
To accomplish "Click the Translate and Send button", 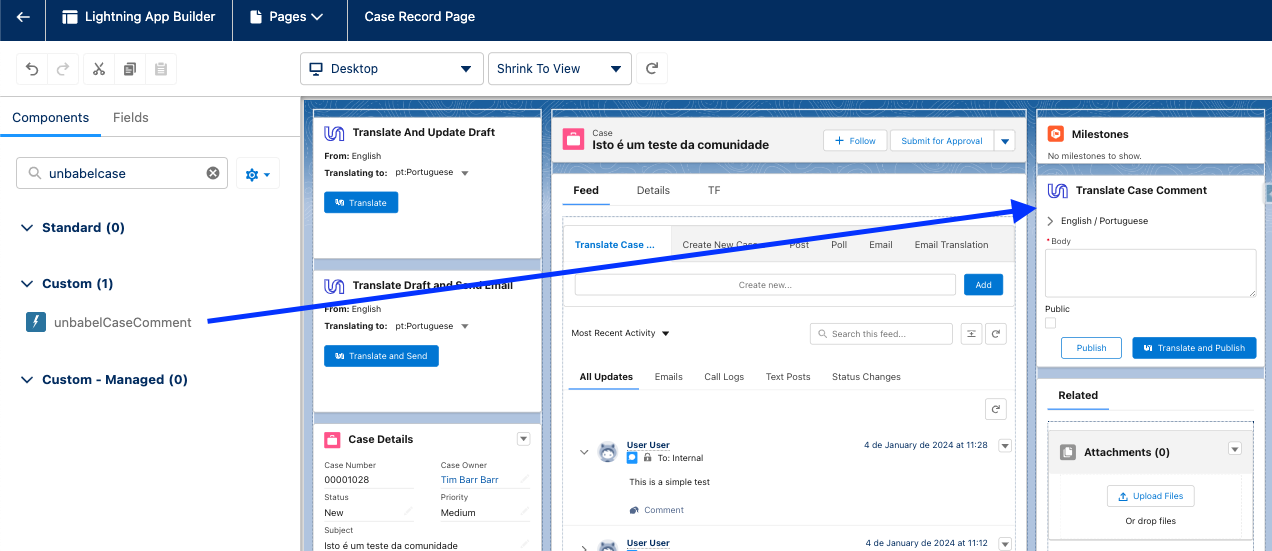I will pyautogui.click(x=381, y=356).
